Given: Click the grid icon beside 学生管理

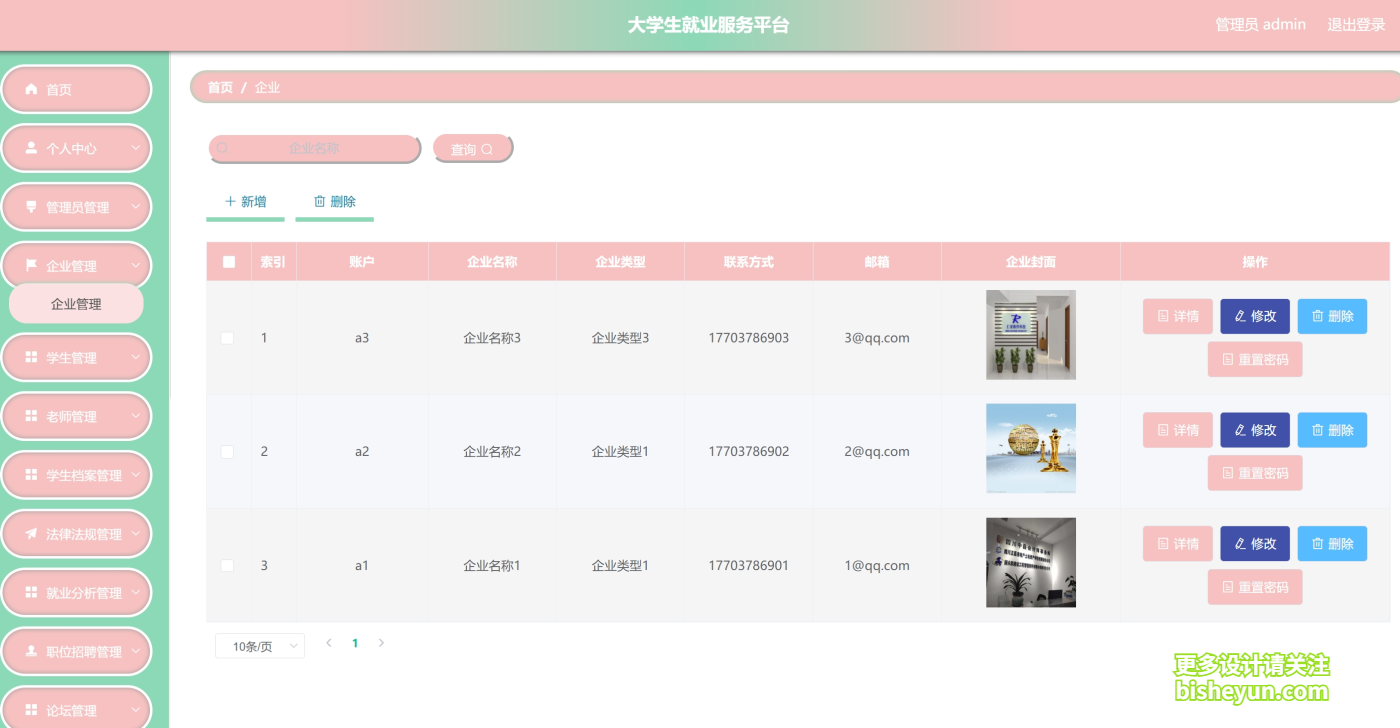Looking at the screenshot, I should tap(30, 357).
